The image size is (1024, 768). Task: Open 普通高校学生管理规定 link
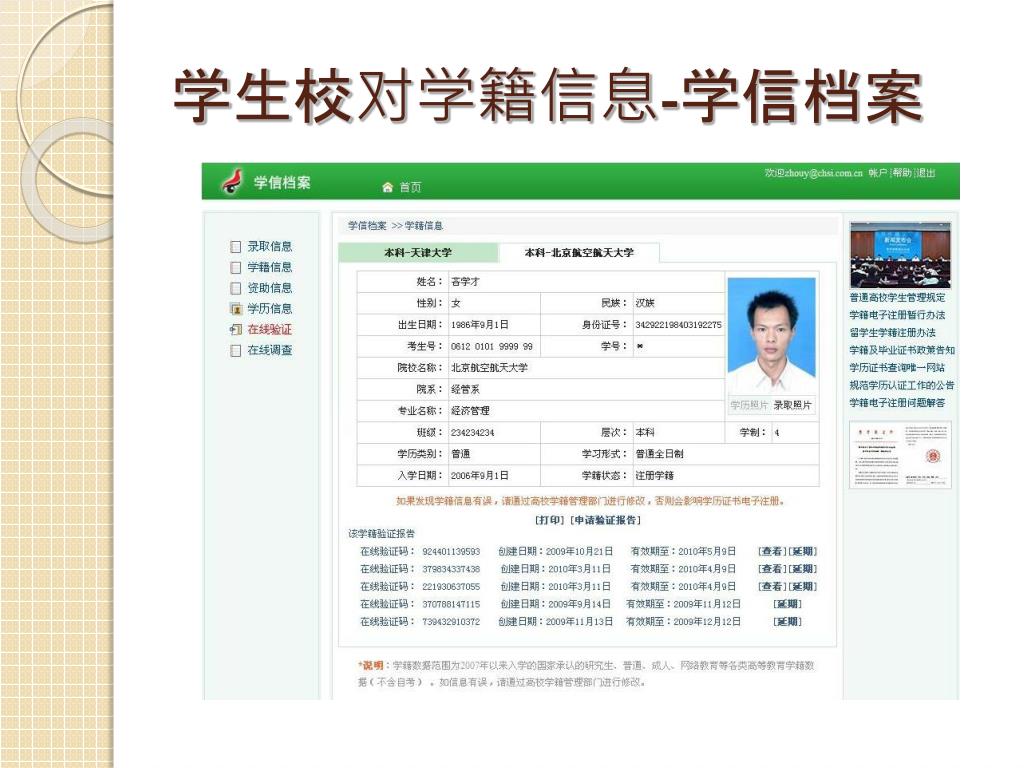coord(897,298)
